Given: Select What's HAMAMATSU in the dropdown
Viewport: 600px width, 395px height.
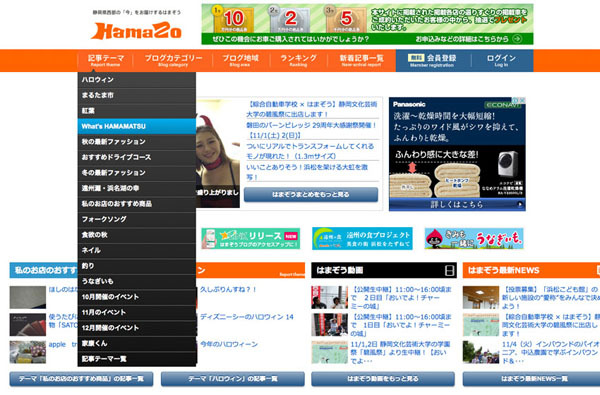Looking at the screenshot, I should coord(137,126).
